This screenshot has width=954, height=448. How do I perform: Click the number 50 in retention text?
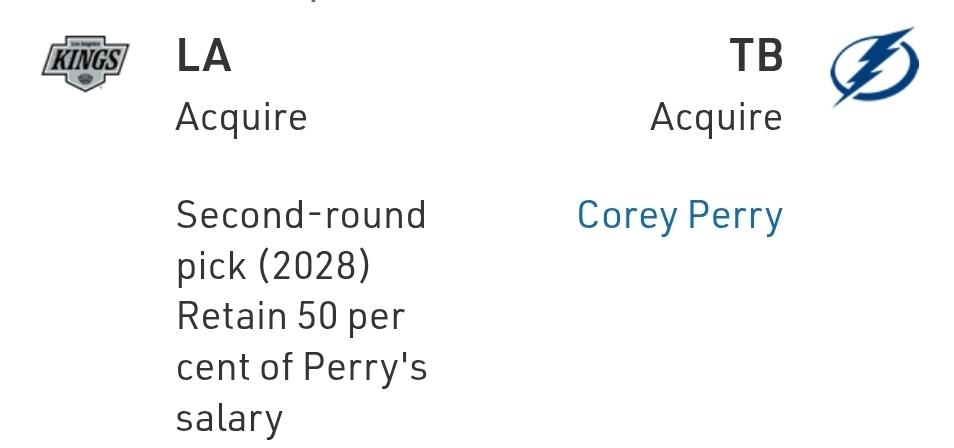tap(319, 317)
